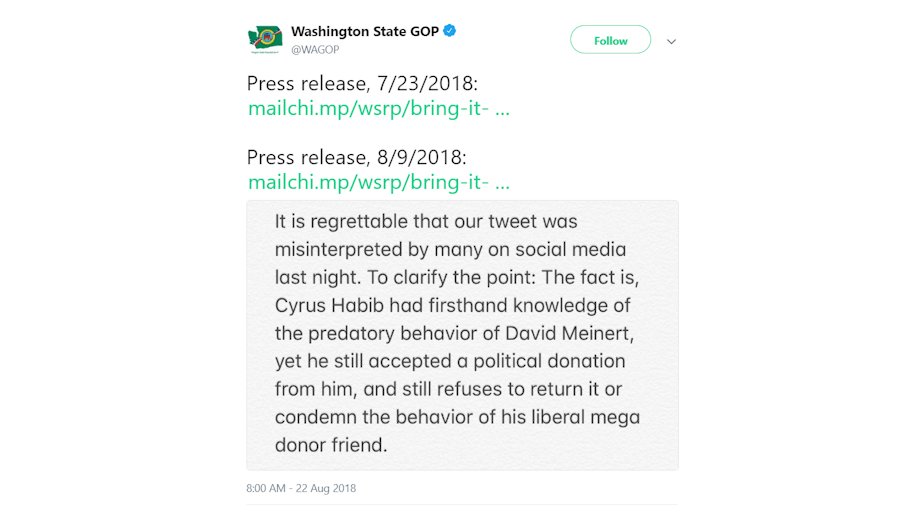Open the embedded statement image
The image size is (924, 505).
point(463,335)
